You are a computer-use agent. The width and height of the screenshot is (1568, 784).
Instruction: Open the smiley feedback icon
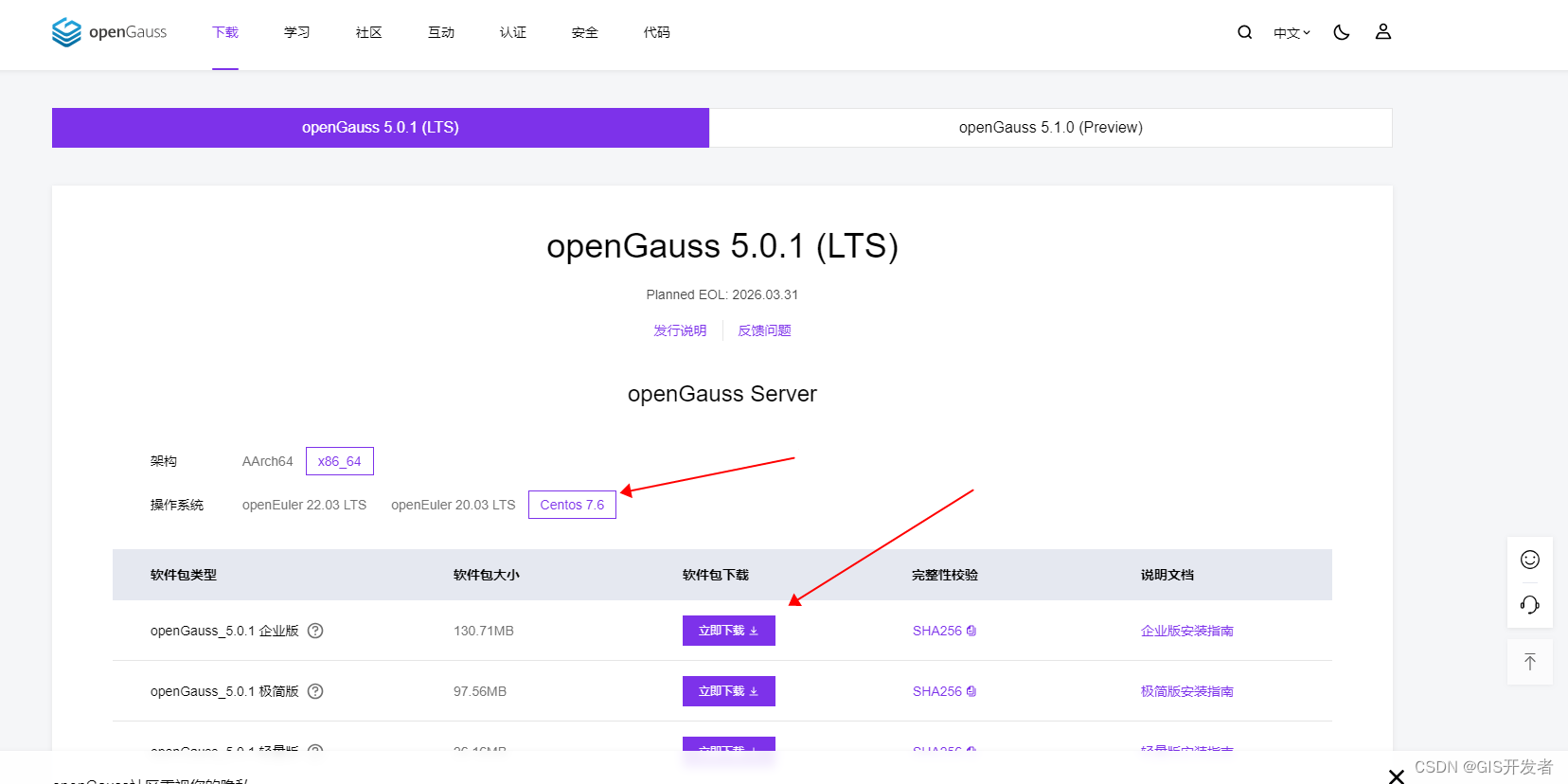tap(1530, 560)
